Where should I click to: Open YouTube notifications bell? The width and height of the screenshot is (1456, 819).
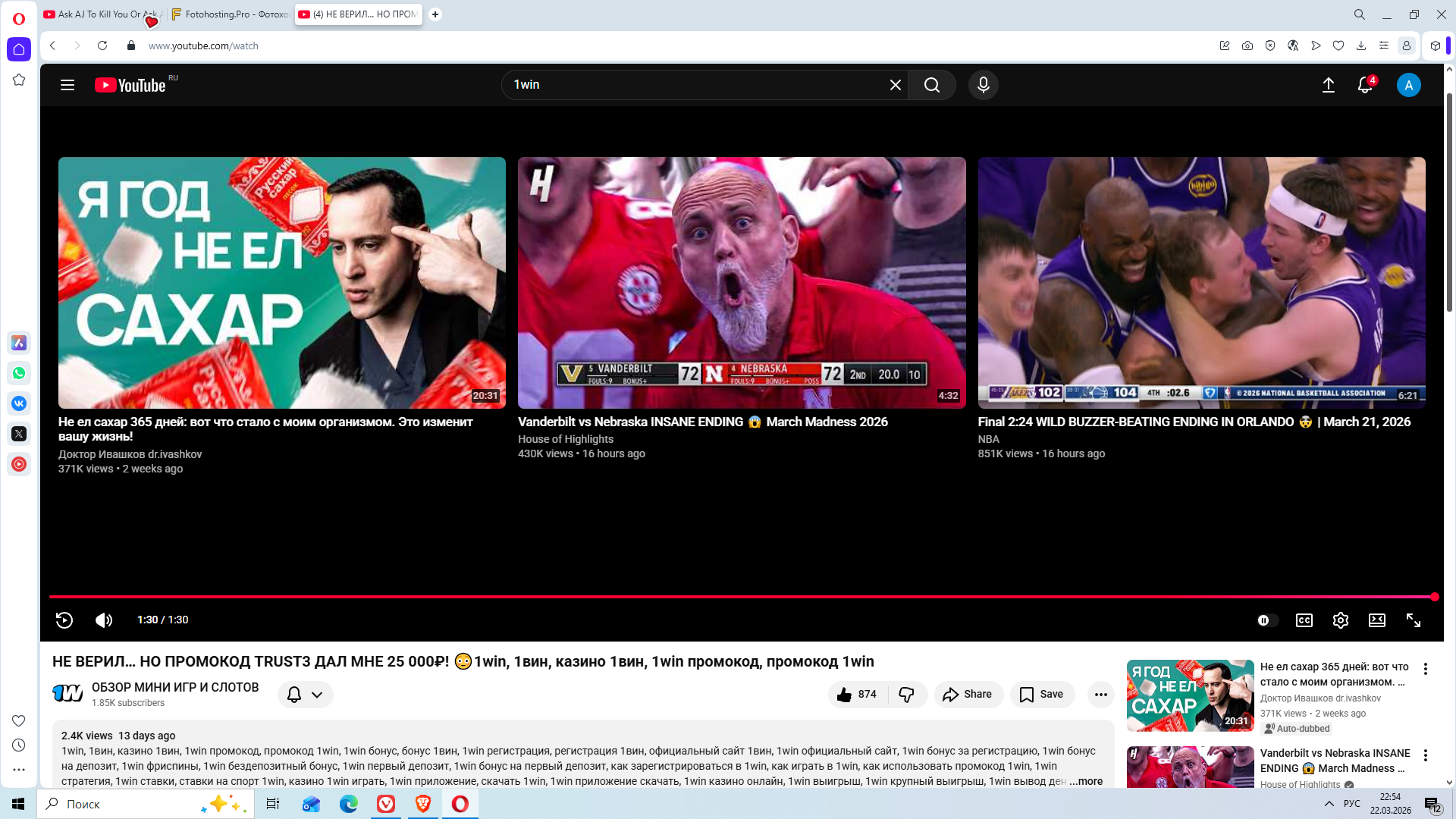tap(1364, 85)
